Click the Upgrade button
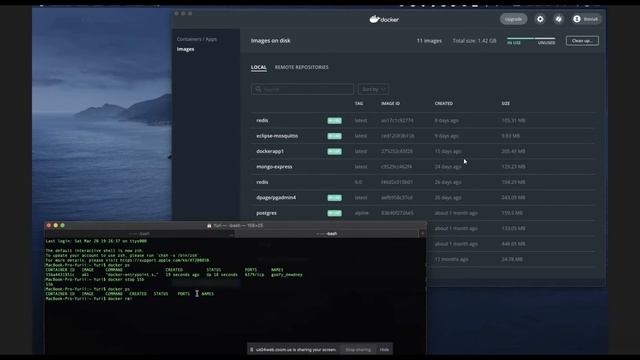Viewport: 640px width, 360px height. (513, 19)
